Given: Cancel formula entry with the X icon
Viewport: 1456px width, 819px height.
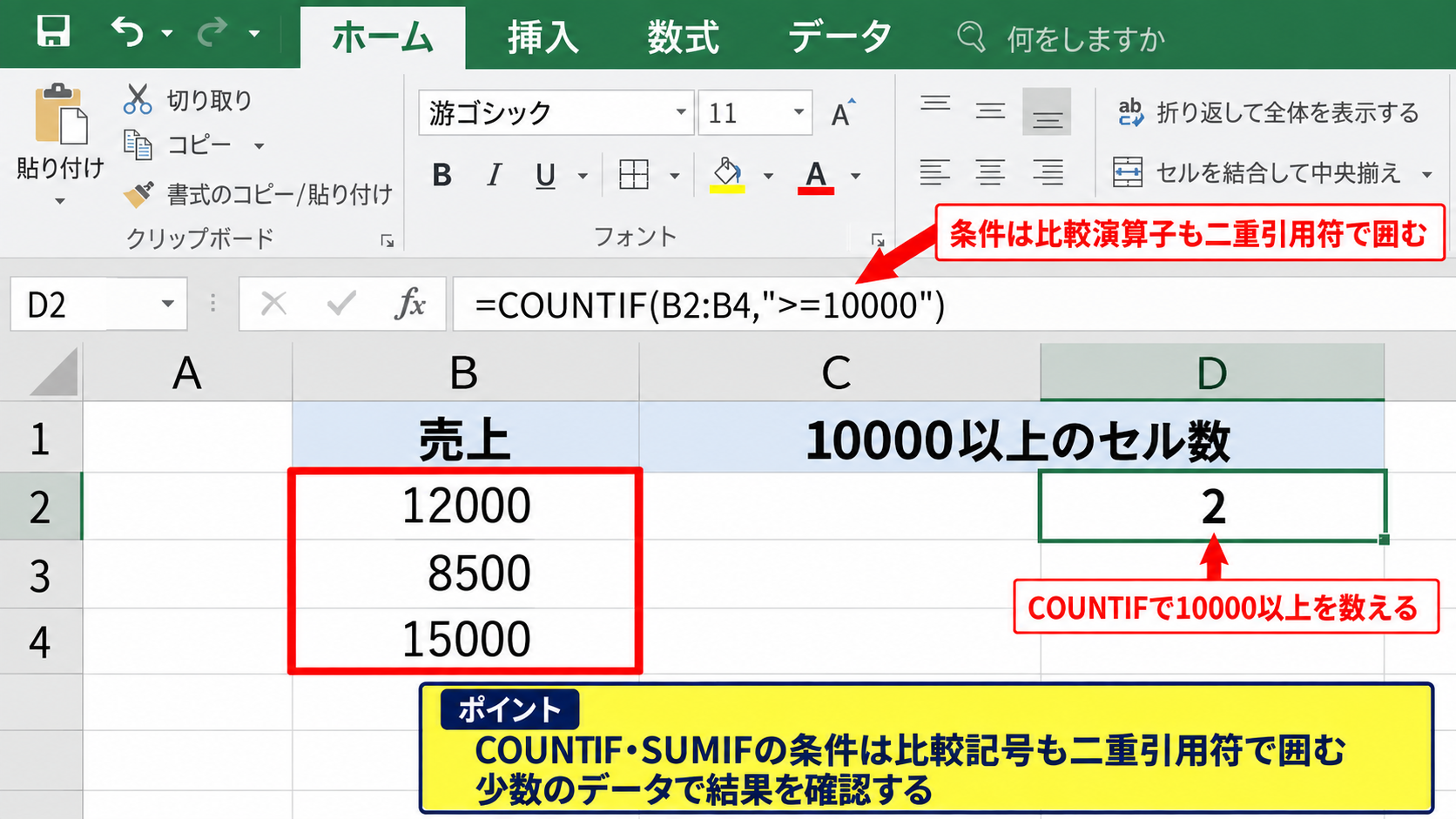Looking at the screenshot, I should (x=273, y=304).
